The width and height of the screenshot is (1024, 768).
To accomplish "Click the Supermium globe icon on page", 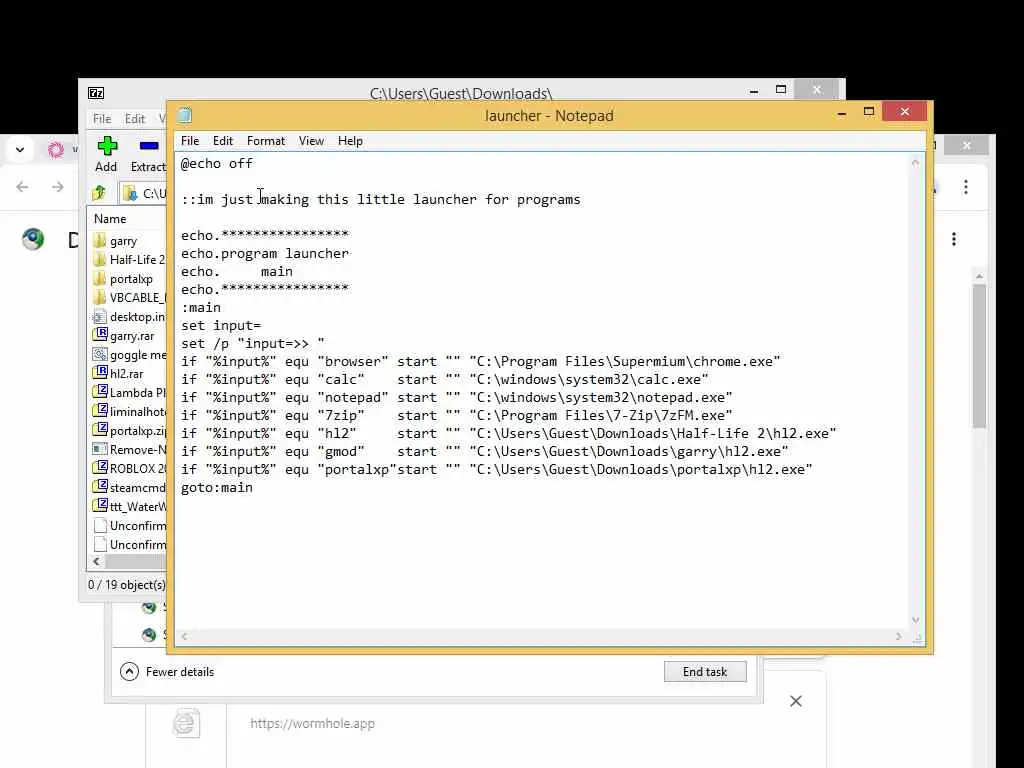I will [x=33, y=239].
